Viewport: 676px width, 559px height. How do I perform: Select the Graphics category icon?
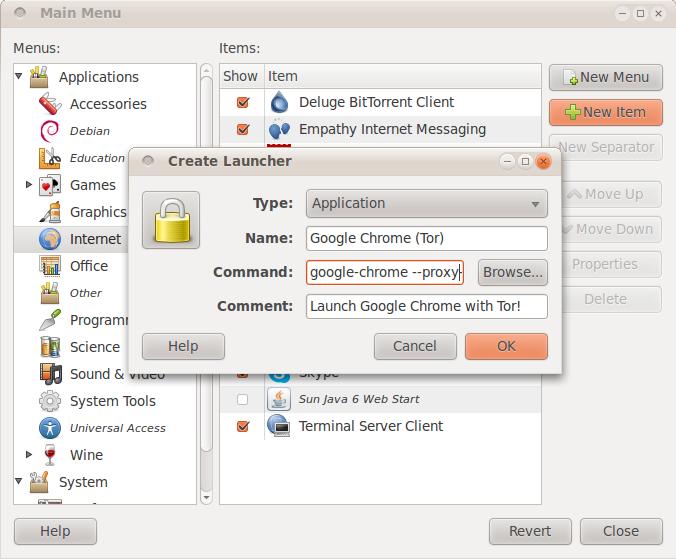point(50,212)
